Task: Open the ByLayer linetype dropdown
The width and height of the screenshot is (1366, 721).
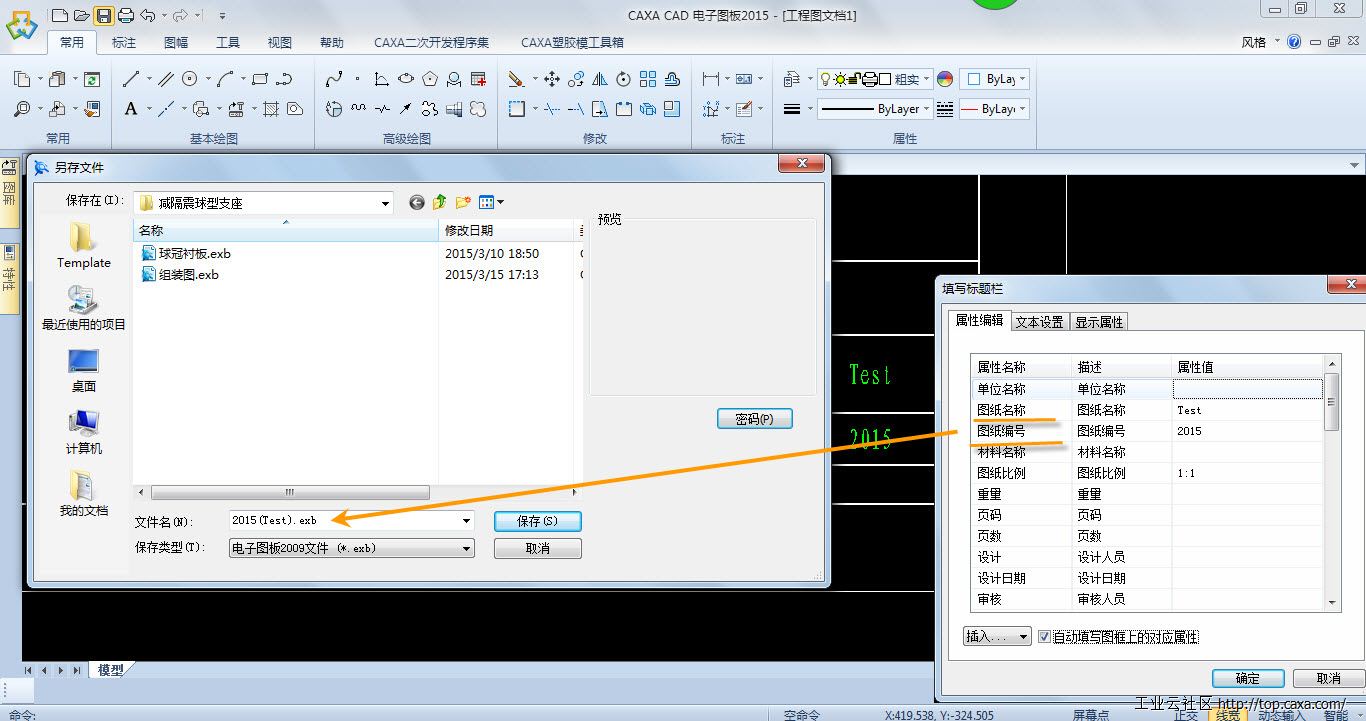Action: point(927,109)
